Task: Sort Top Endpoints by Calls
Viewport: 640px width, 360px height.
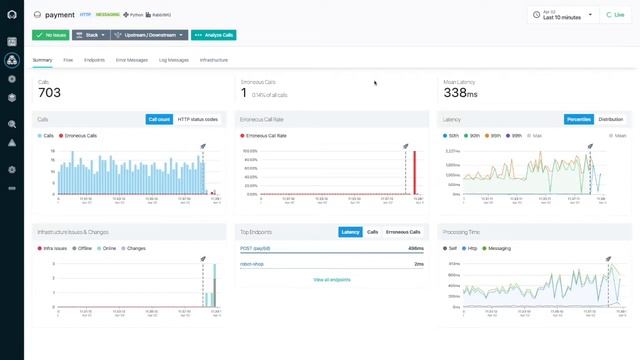Action: tap(372, 232)
